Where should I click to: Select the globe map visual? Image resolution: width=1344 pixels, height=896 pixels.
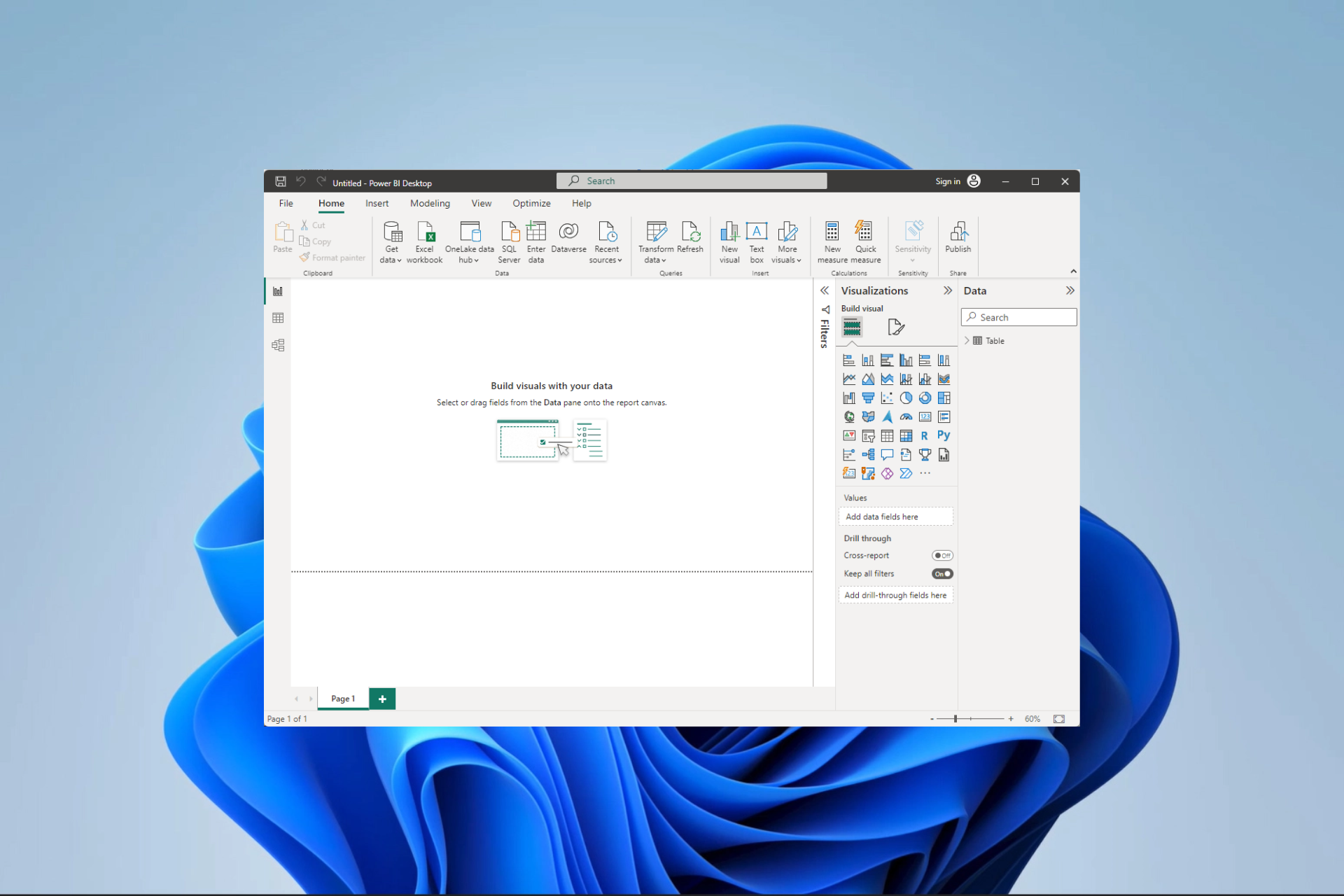849,417
